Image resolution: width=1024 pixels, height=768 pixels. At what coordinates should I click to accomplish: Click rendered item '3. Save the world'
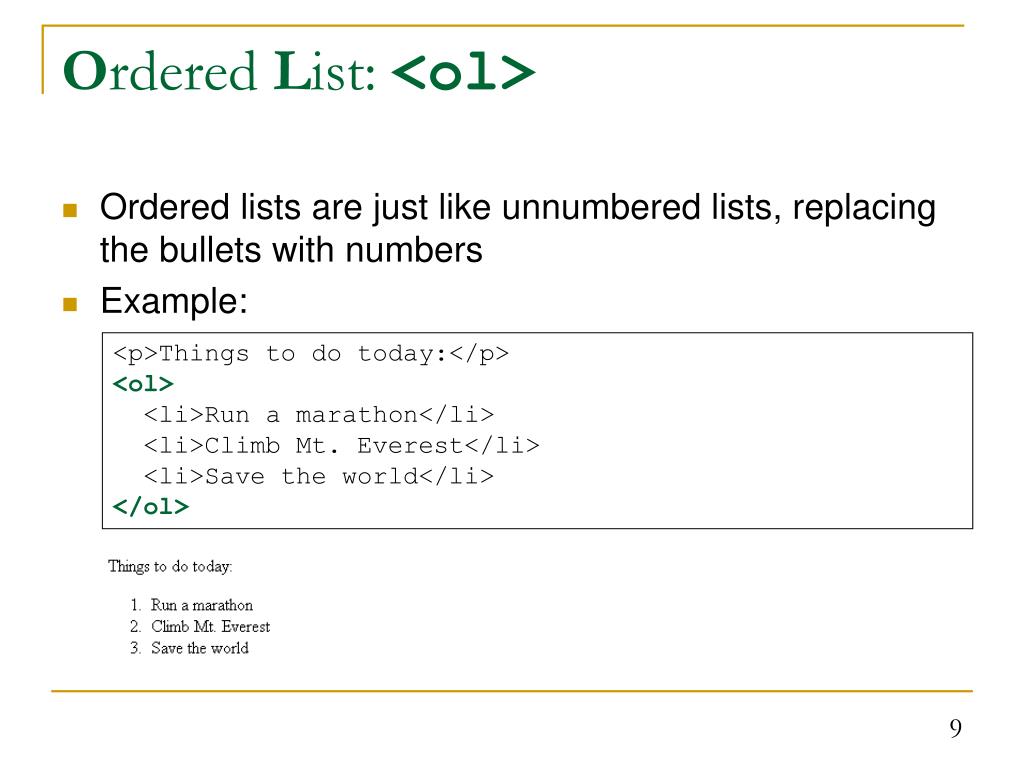pos(189,648)
